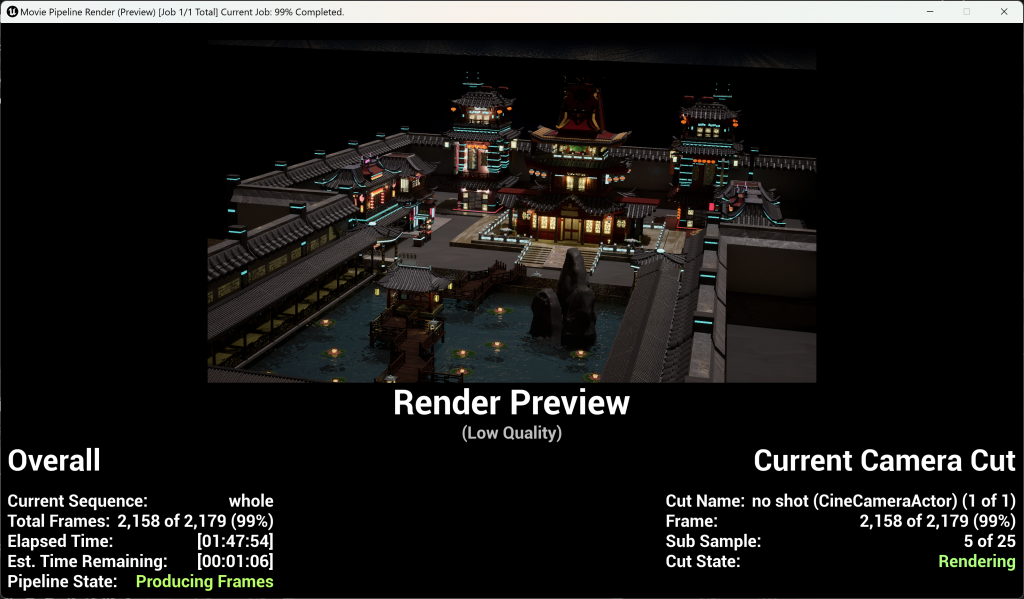1024x599 pixels.
Task: Click sub sample value '5 of 25'
Action: click(x=990, y=542)
